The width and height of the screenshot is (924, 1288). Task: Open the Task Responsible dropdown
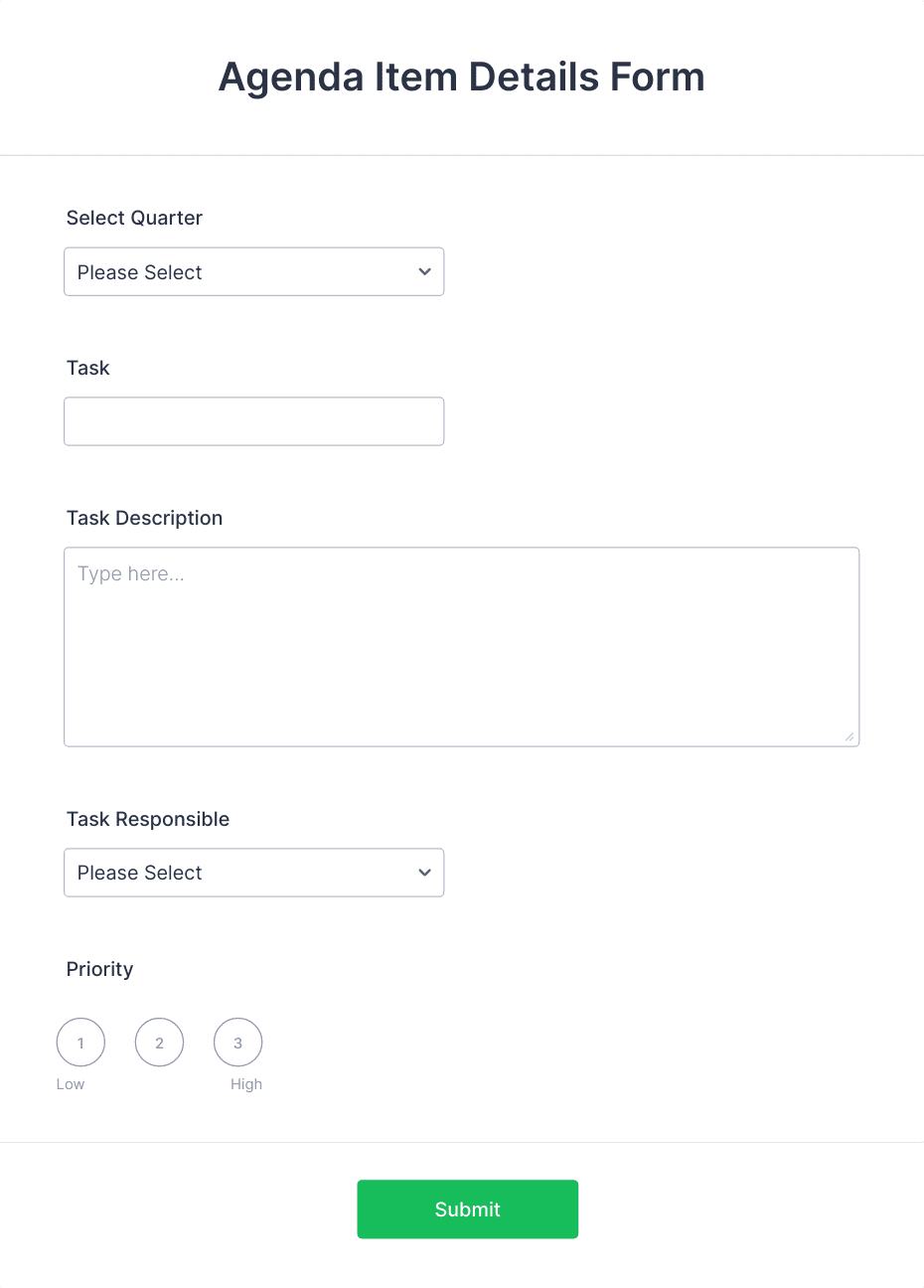tap(253, 873)
